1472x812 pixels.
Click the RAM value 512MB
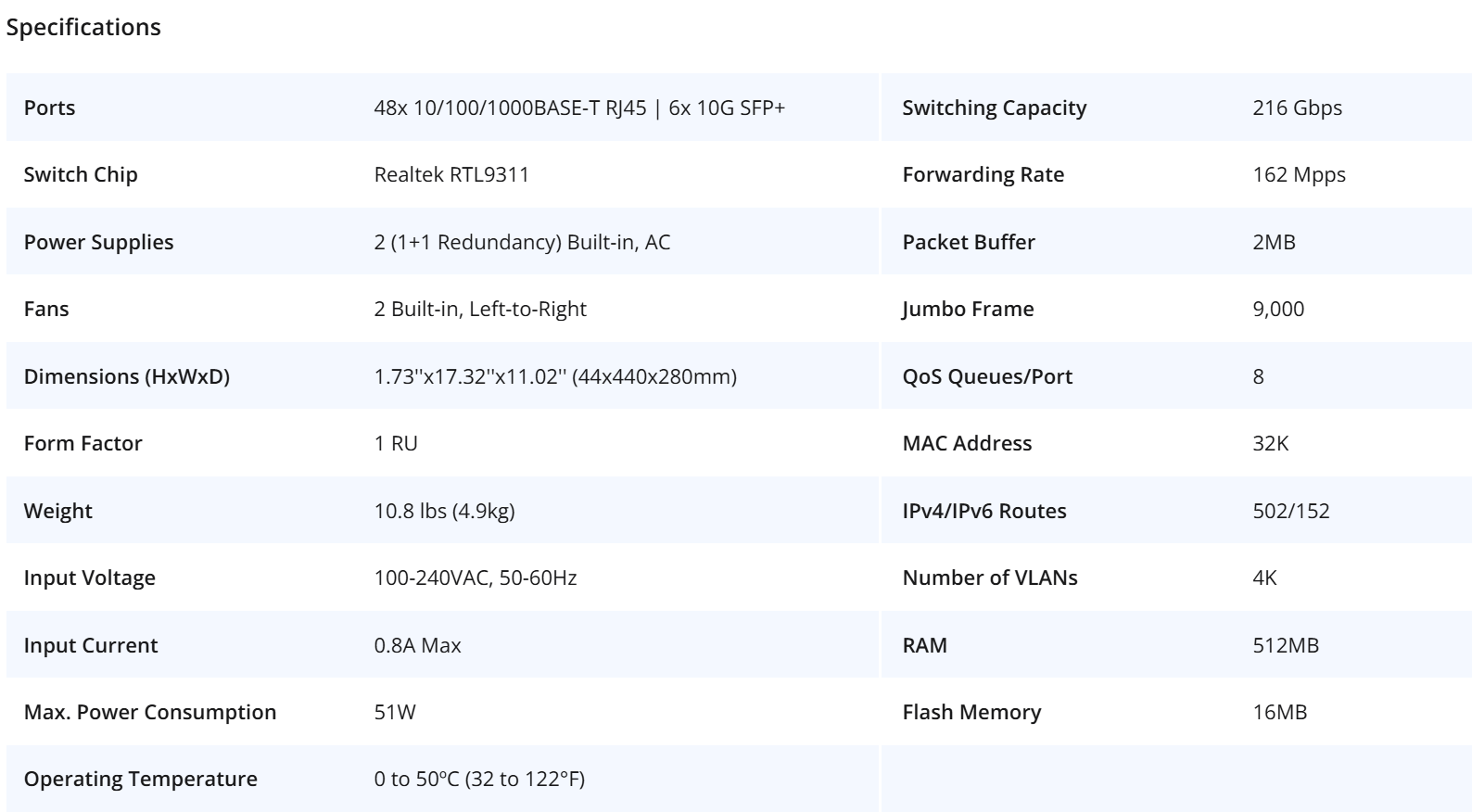point(1286,645)
